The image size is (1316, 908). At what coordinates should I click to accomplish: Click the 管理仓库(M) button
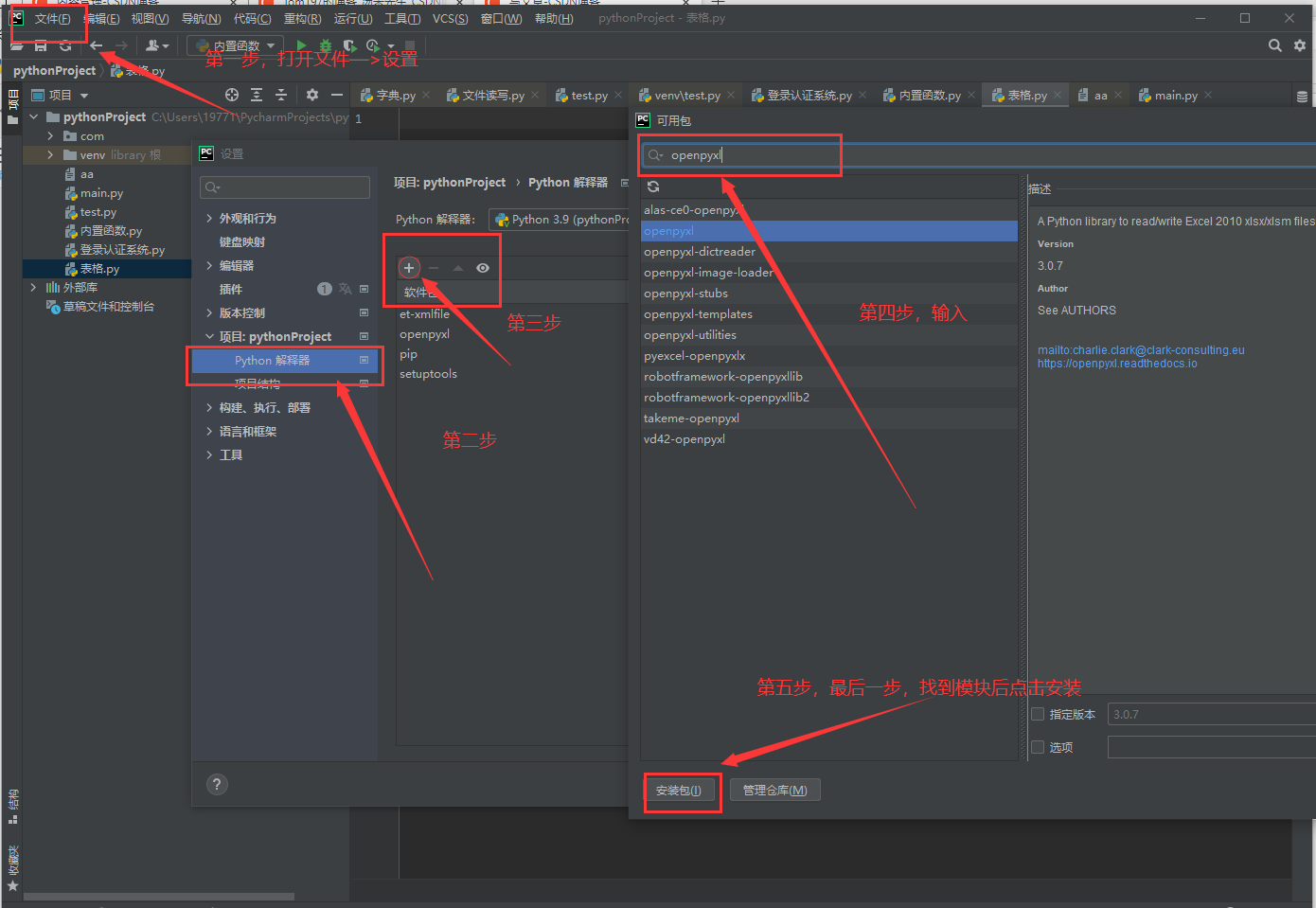pos(775,791)
